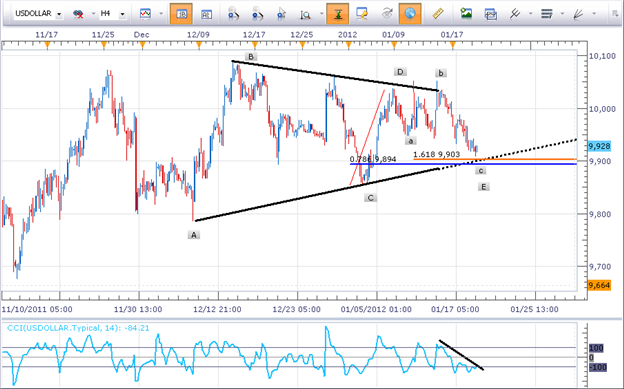
Task: Expand the pitchfork tool dropdown arrow
Action: (530, 14)
